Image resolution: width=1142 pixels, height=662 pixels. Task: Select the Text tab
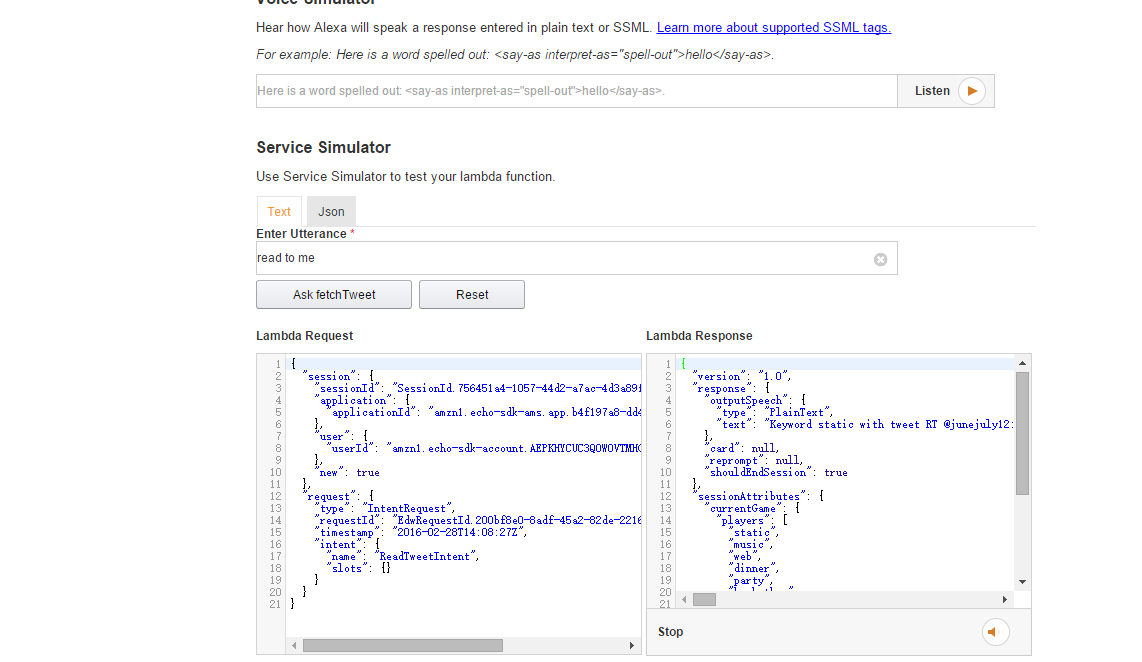pos(279,211)
